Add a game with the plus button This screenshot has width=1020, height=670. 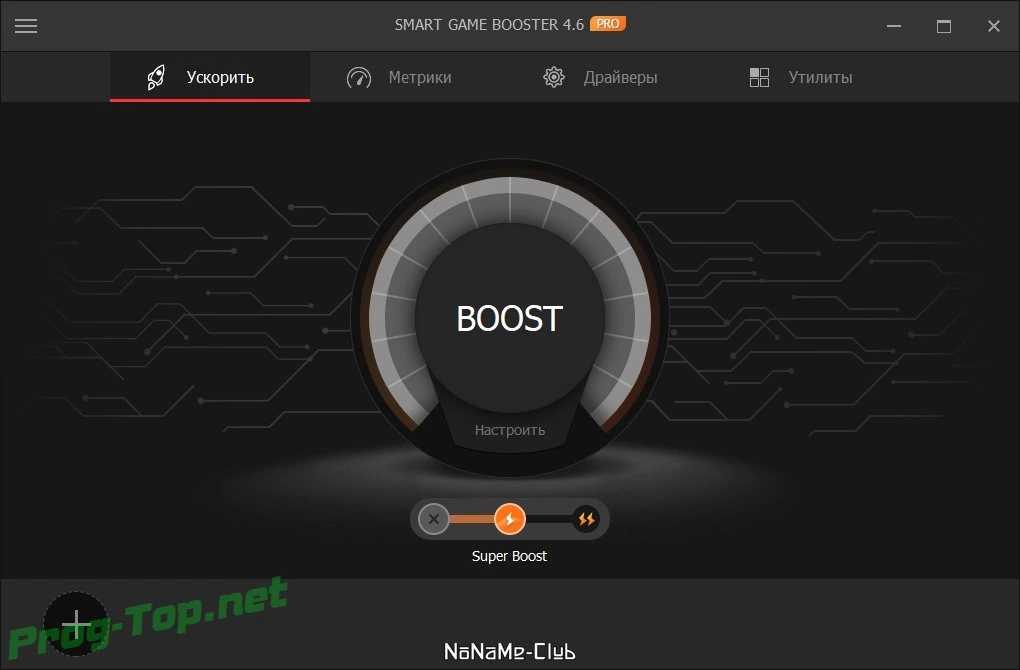point(76,624)
